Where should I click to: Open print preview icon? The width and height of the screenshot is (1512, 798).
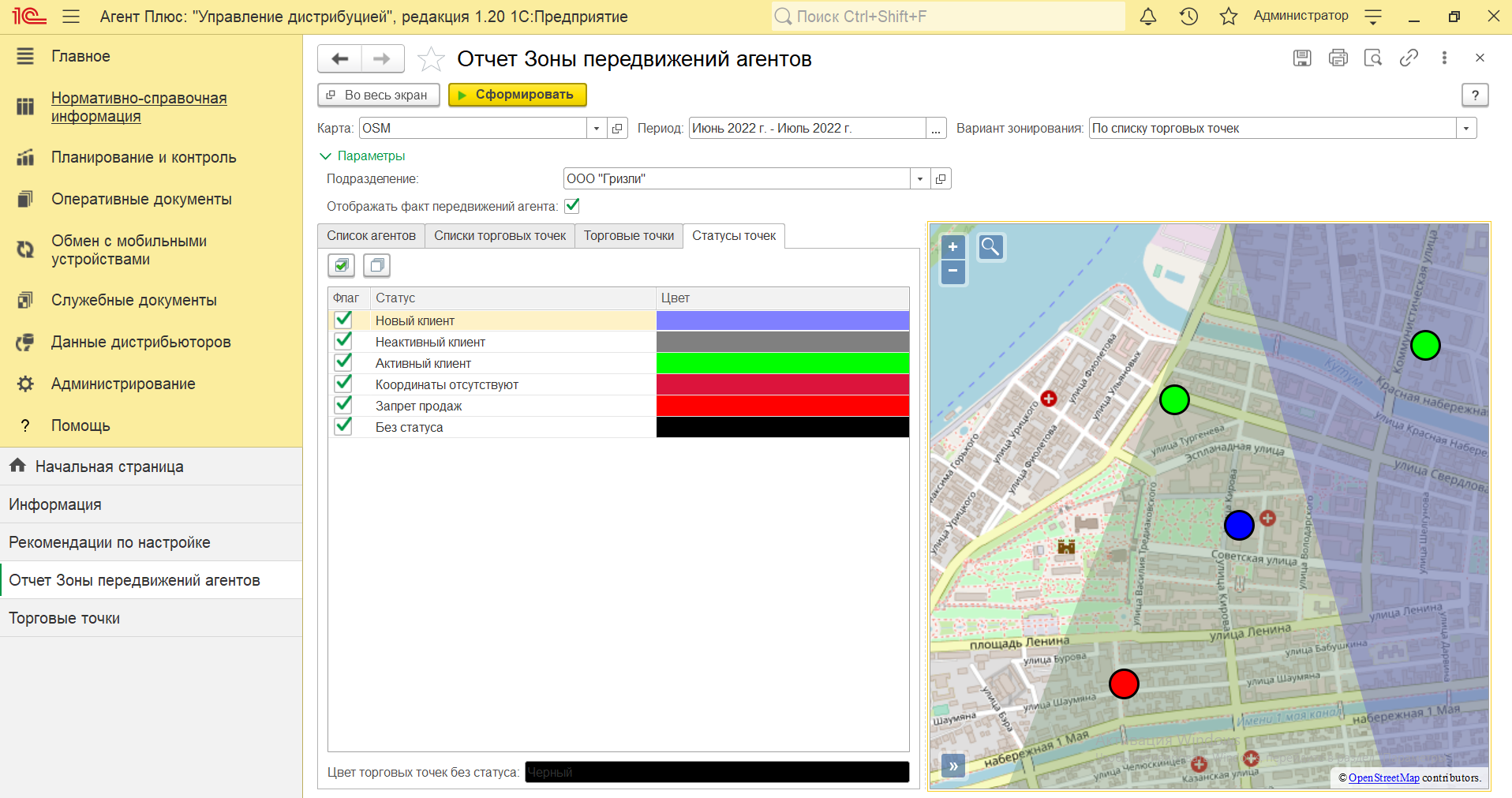click(1373, 58)
